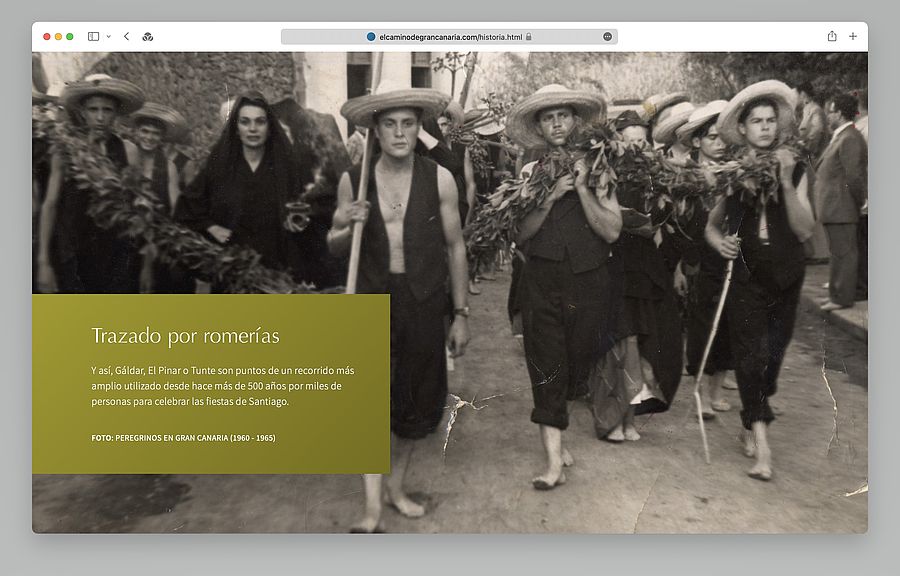This screenshot has height=576, width=900.
Task: Select the elcaminodegrancanaria.com address field
Action: click(x=449, y=37)
